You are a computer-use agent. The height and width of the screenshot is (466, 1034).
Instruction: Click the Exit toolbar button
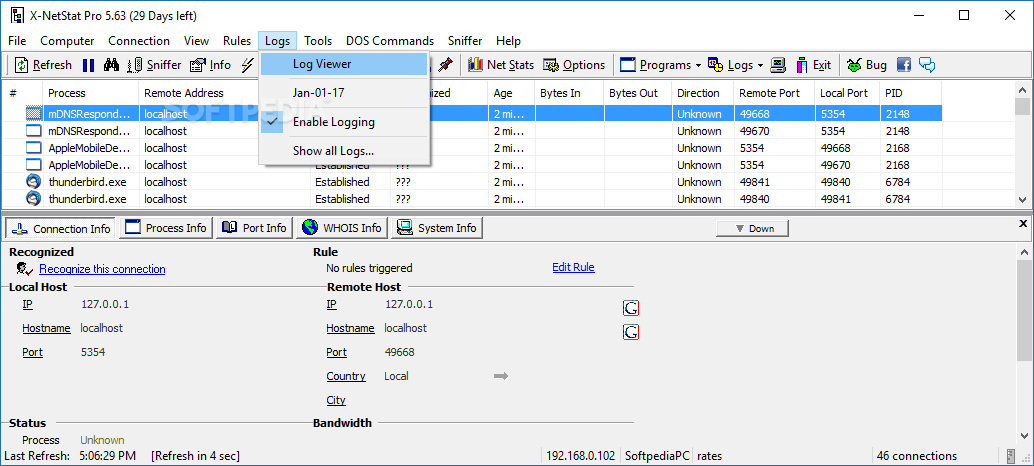tap(813, 65)
